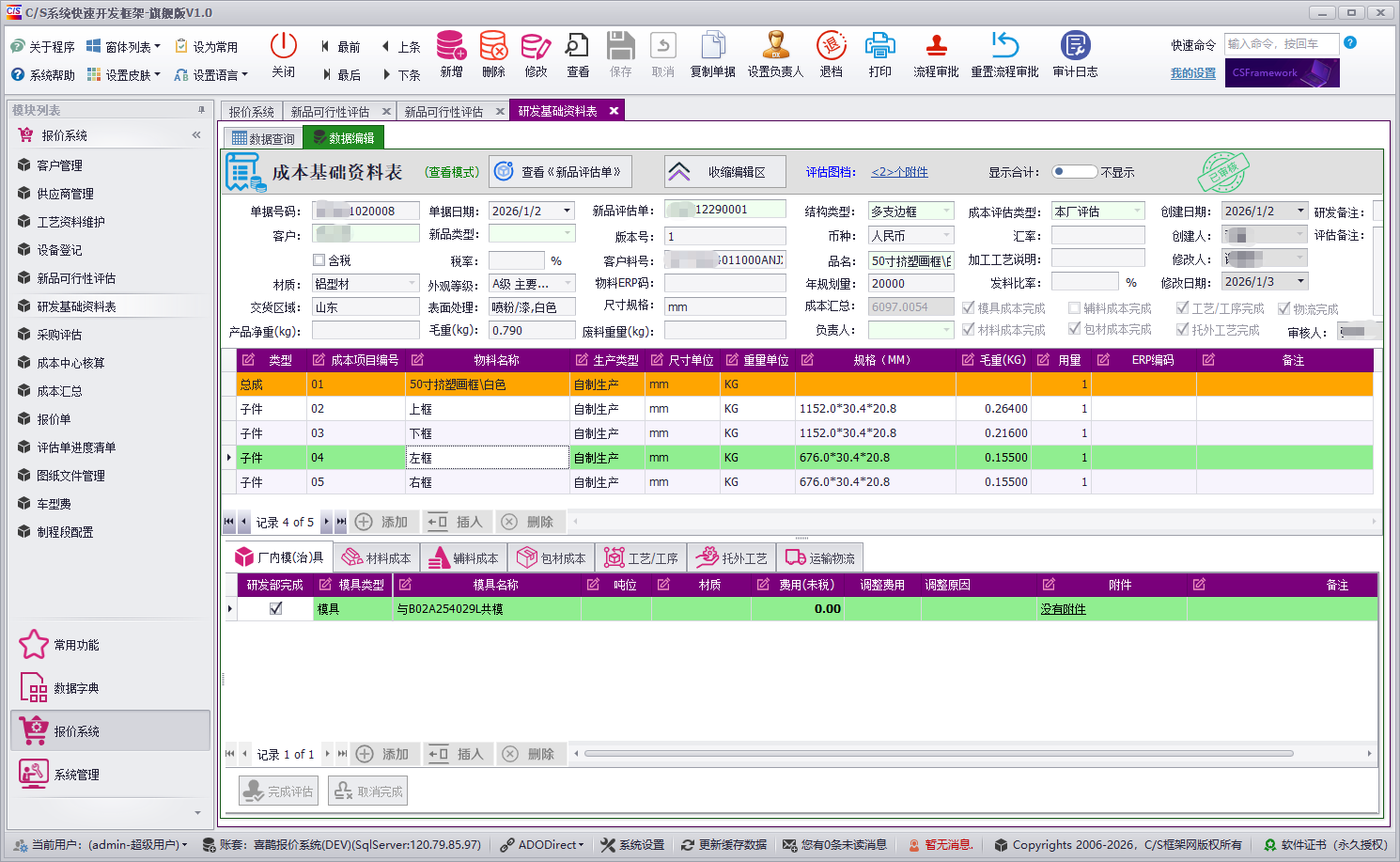This screenshot has width=1400, height=862.
Task: Toggle 托外工艺完成 checkbox
Action: point(1182,329)
